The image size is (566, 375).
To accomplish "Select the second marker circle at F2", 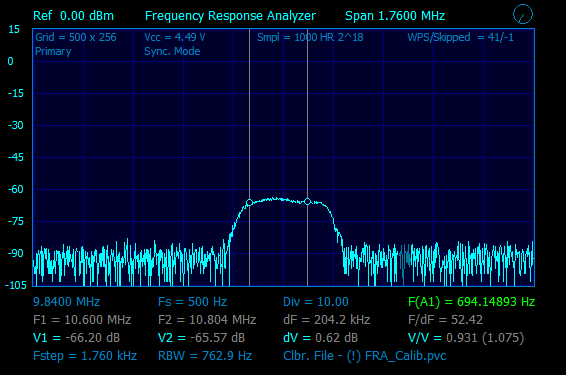I will click(x=307, y=201).
